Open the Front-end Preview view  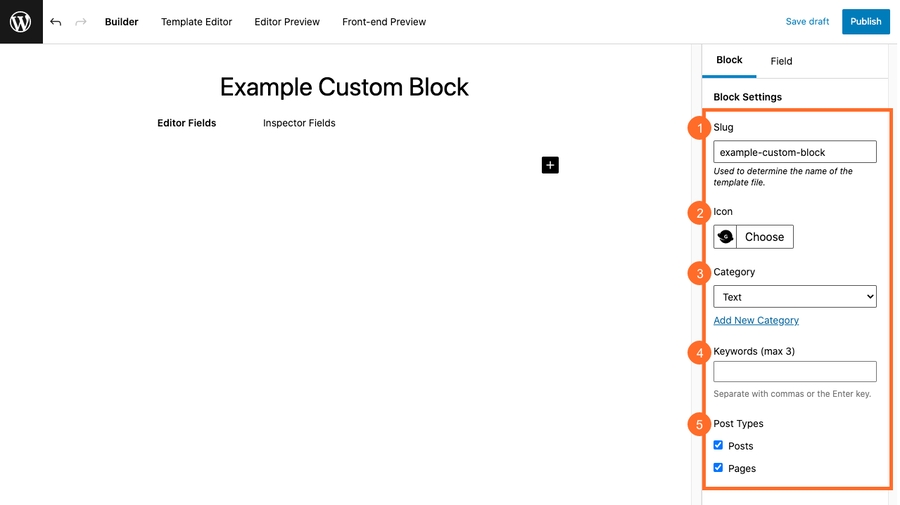(x=384, y=22)
